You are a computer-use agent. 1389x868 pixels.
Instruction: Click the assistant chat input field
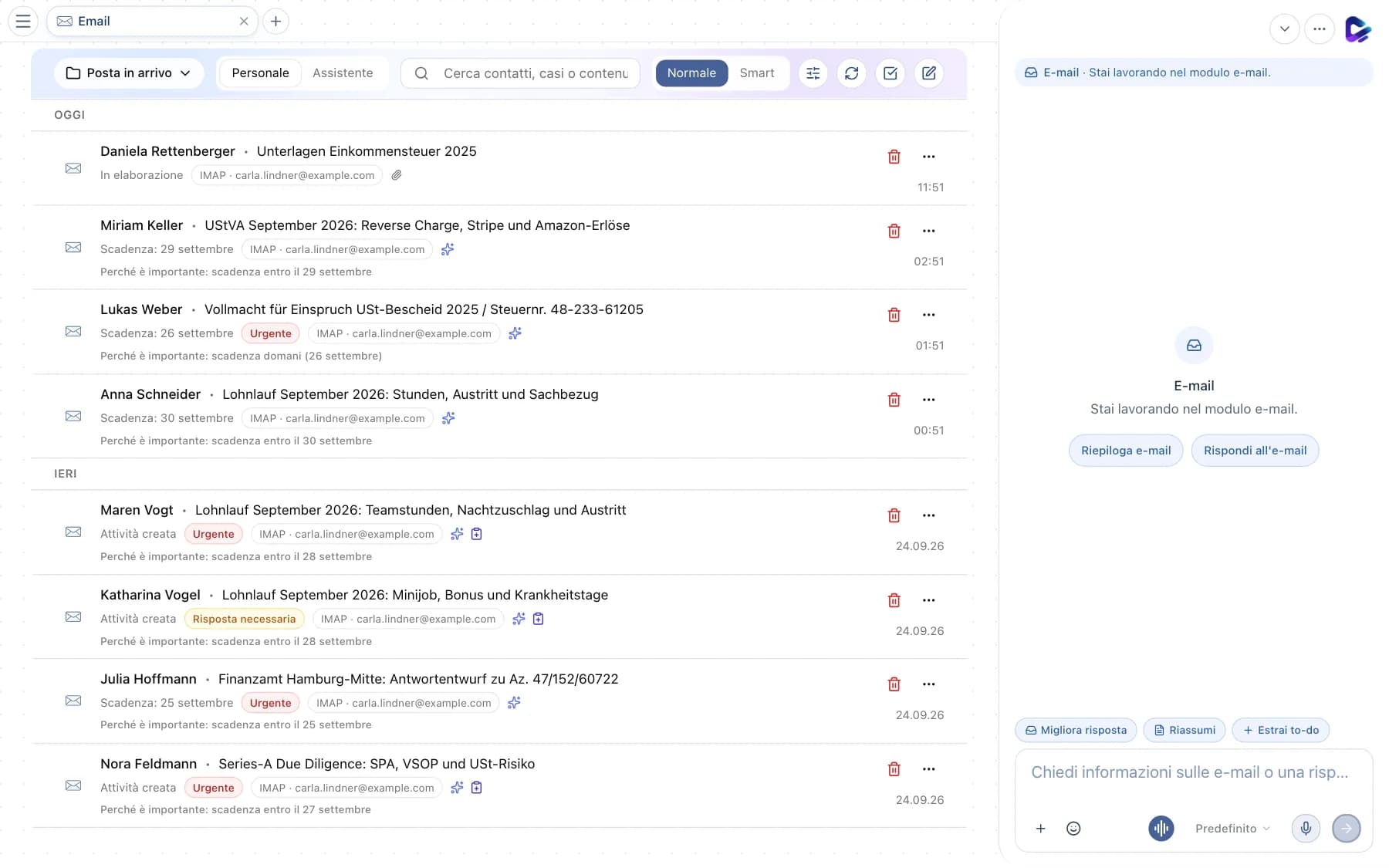tap(1193, 773)
